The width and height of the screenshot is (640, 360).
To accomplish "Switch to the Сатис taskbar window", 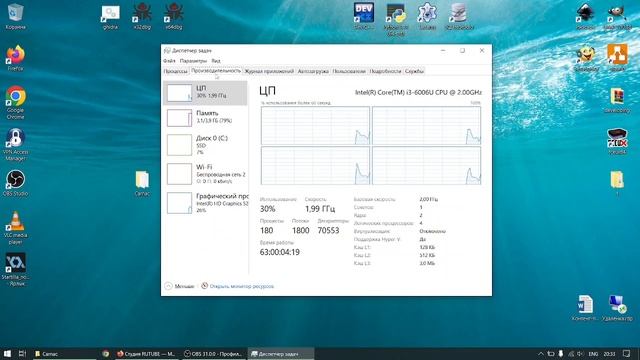I will point(65,353).
